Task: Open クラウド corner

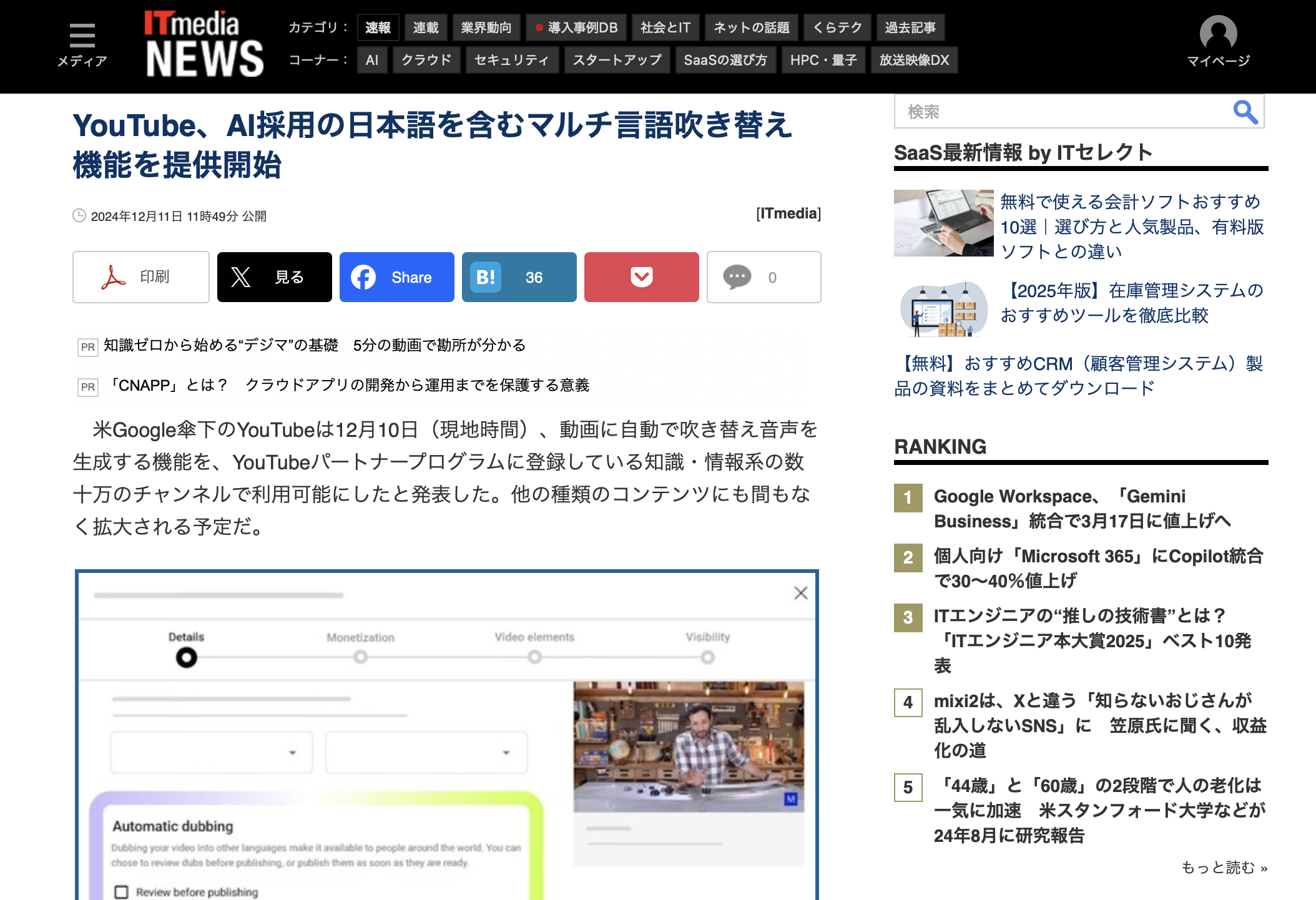Action: (426, 60)
